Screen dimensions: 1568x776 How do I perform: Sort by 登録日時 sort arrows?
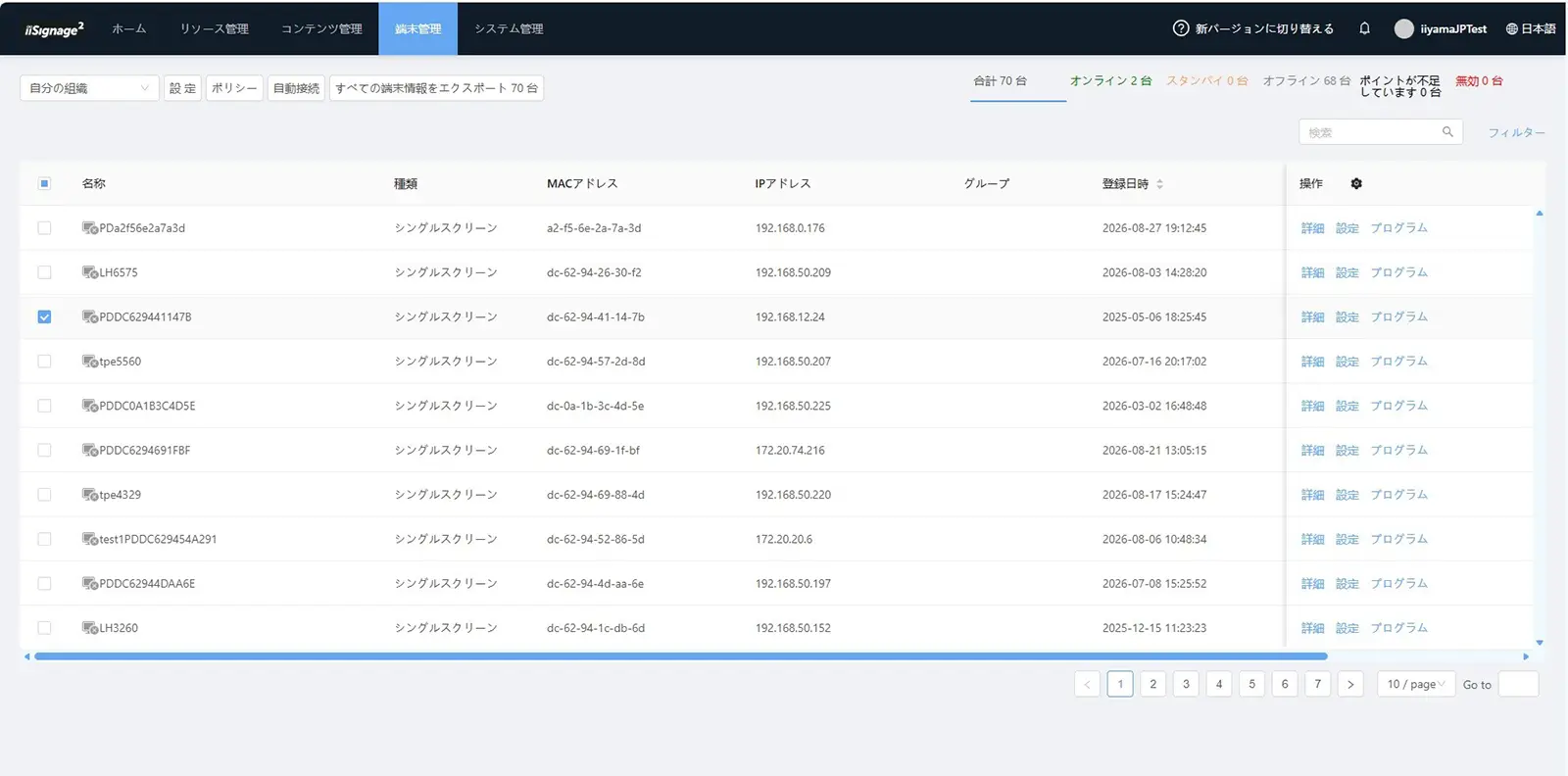pos(1159,183)
